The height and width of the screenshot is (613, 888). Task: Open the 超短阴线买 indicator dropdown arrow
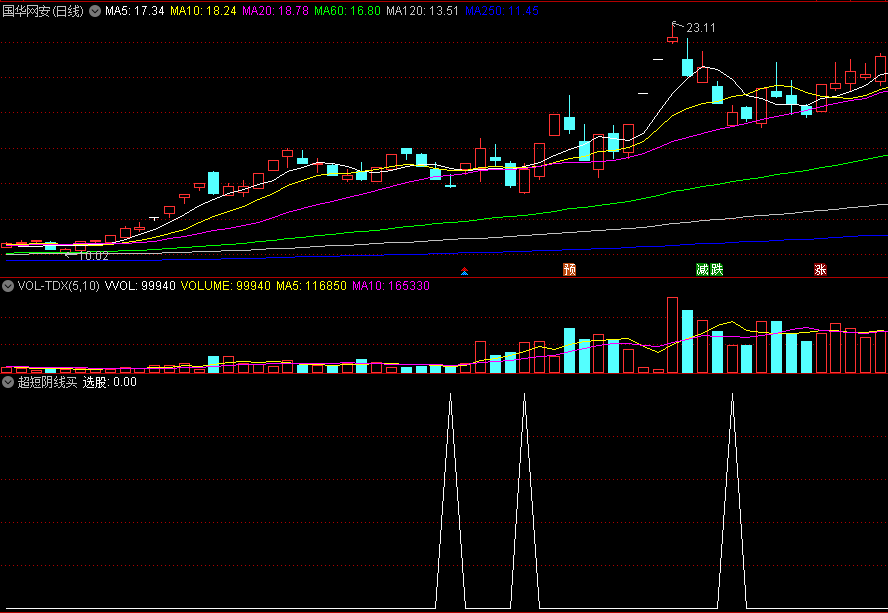pyautogui.click(x=8, y=382)
